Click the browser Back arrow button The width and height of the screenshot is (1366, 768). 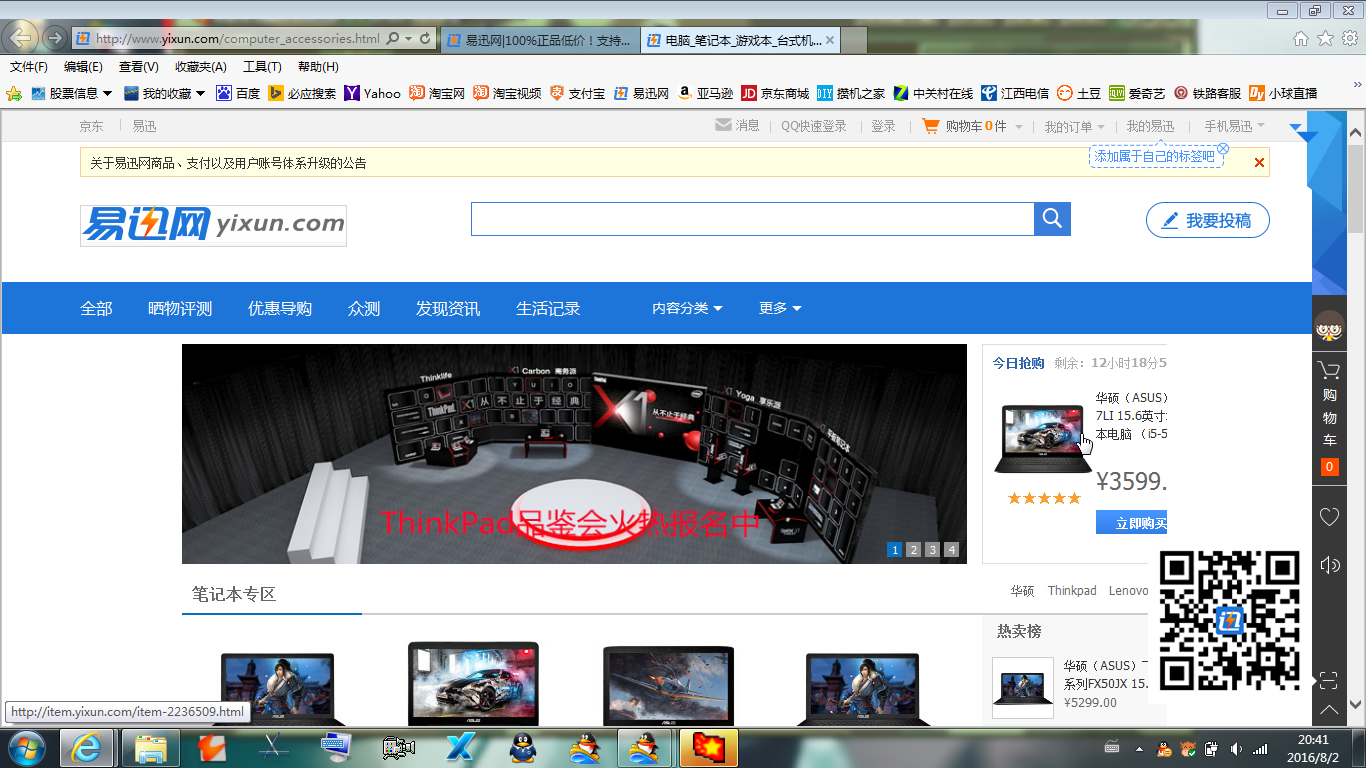(20, 38)
